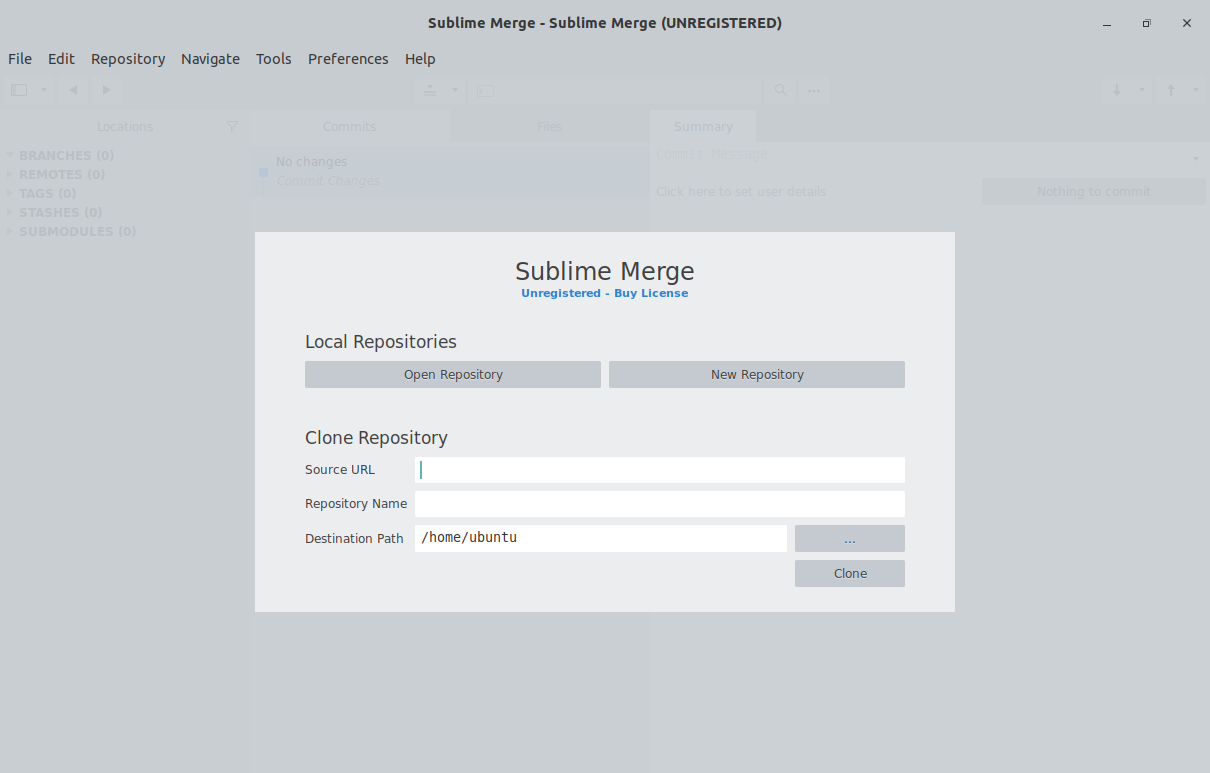Open the more options ellipsis icon in toolbar

(814, 90)
